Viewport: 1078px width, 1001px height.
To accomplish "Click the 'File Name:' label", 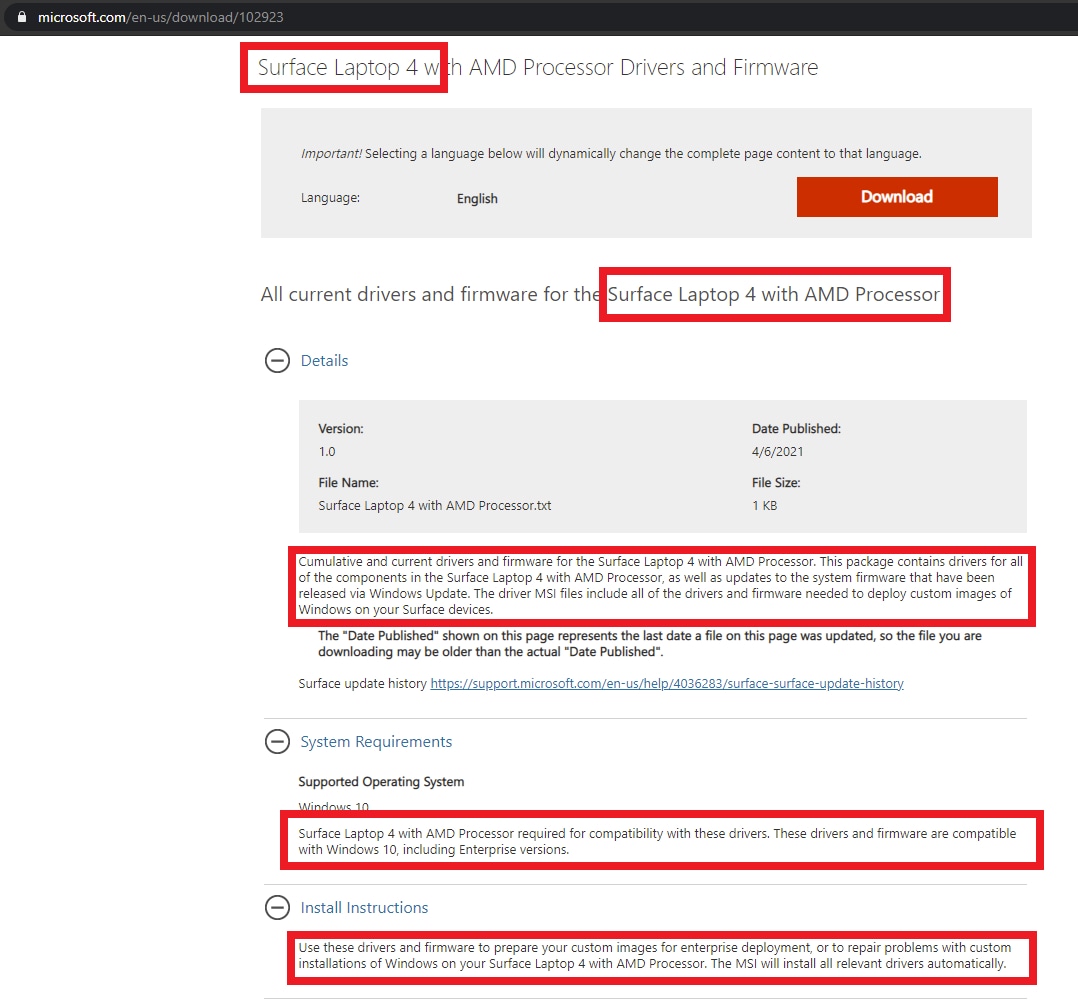I will point(349,483).
